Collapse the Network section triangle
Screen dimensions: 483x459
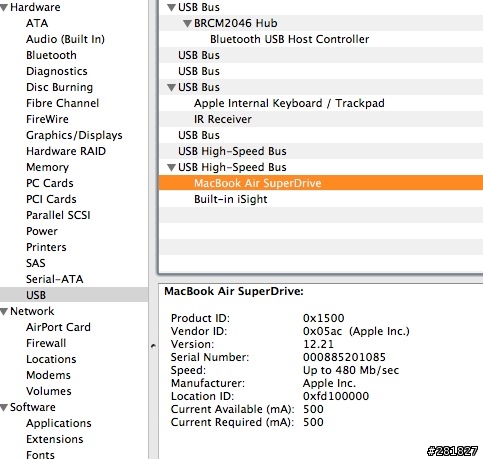coord(4,312)
